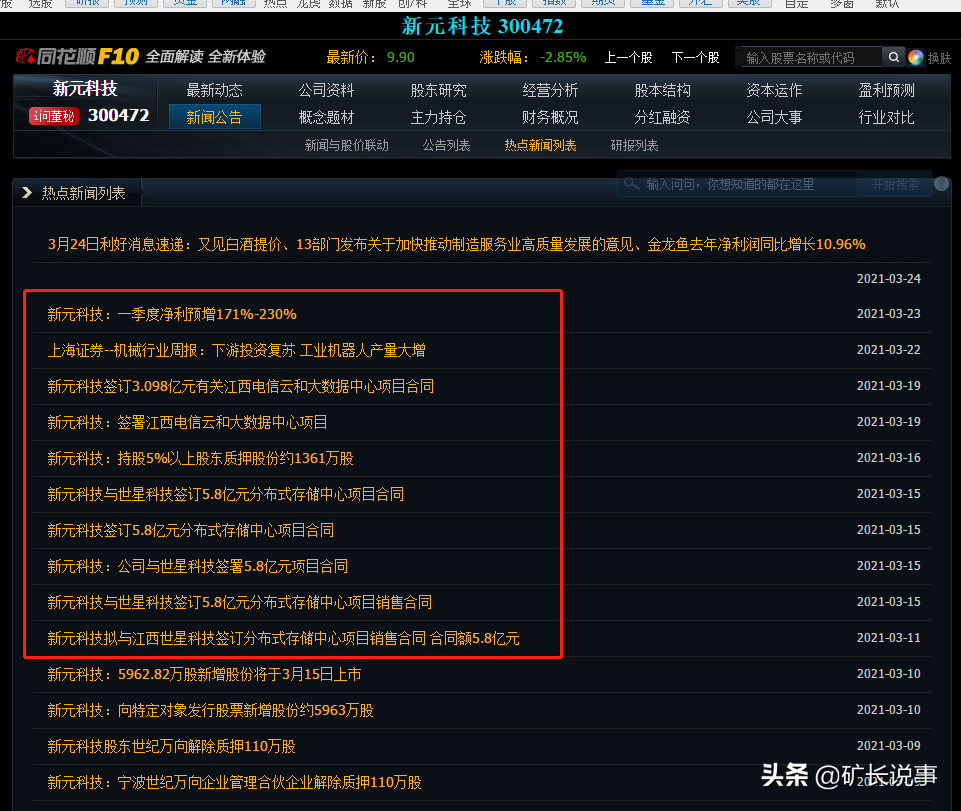Select 行业对比 tab
Viewport: 961px width, 811px height.
pos(886,117)
